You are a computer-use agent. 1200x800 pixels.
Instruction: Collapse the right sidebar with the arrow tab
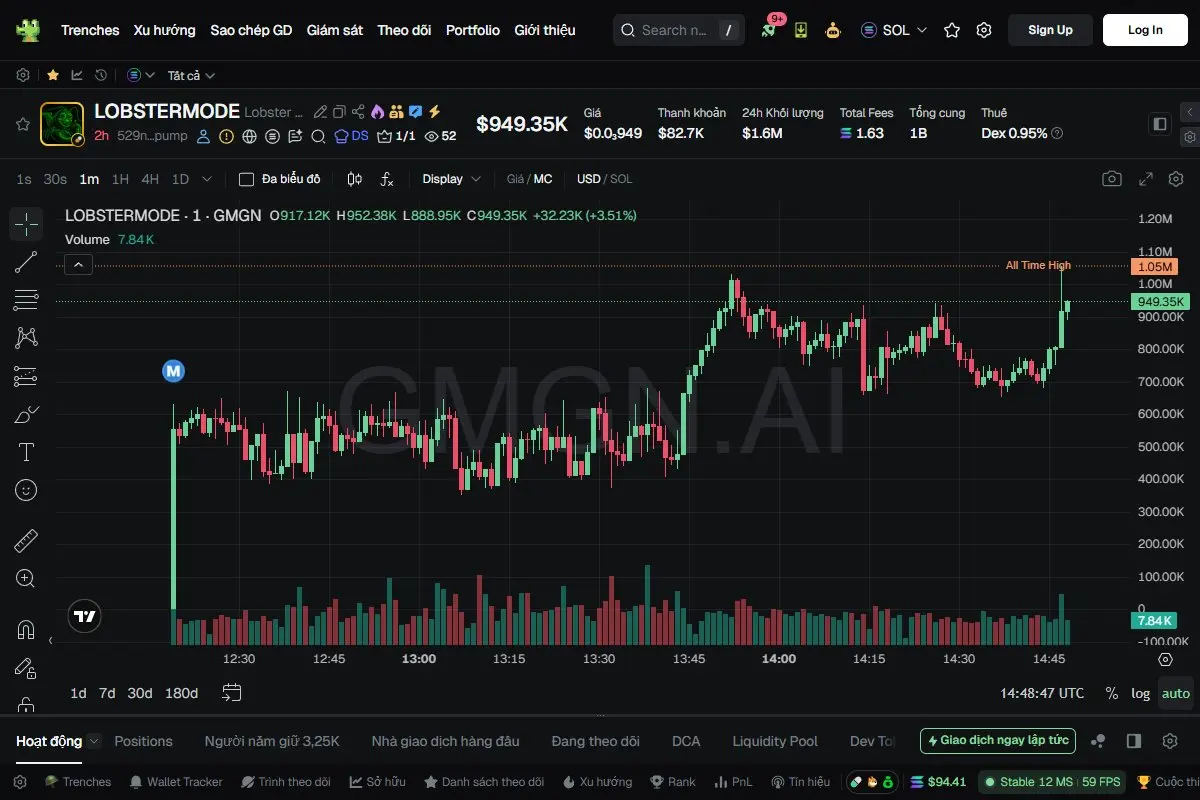pos(1190,112)
